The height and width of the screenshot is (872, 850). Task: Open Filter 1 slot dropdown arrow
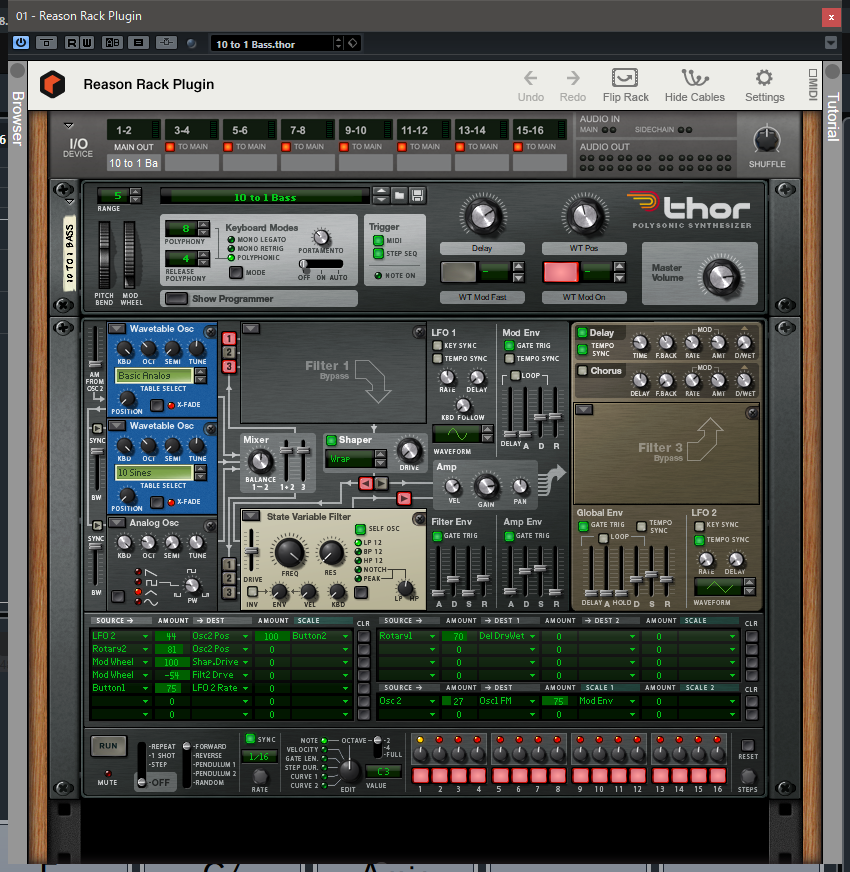pyautogui.click(x=251, y=329)
